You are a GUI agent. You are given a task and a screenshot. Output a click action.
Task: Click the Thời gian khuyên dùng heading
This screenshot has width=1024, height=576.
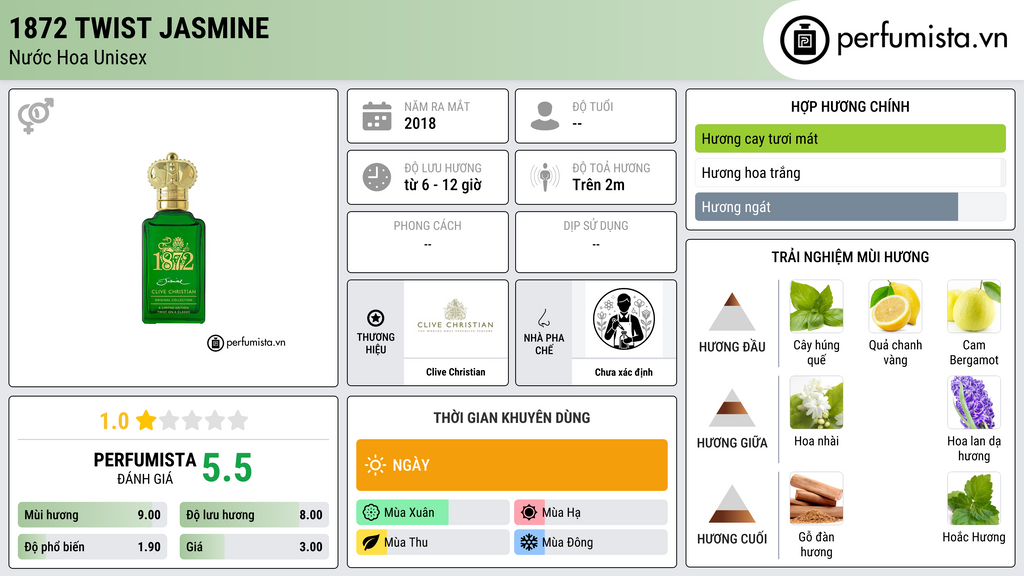[x=511, y=417]
